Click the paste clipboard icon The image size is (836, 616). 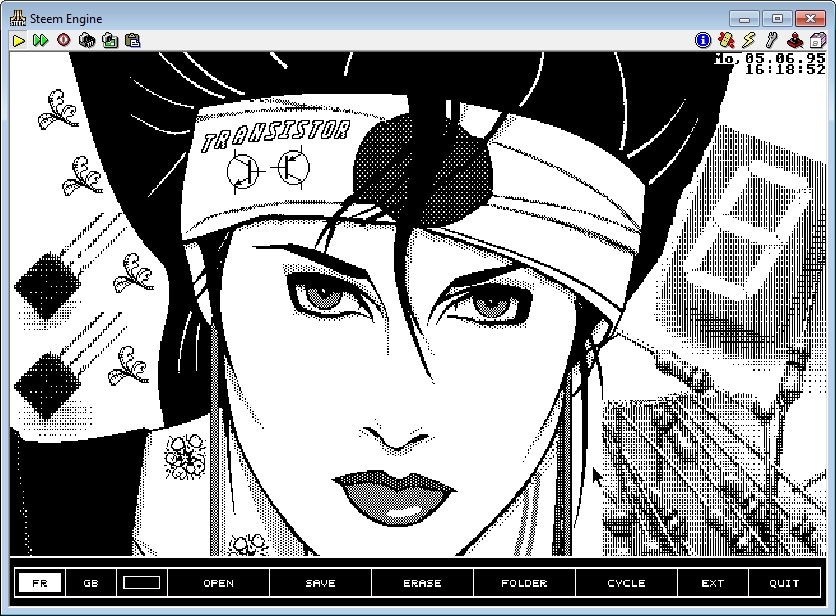point(133,40)
